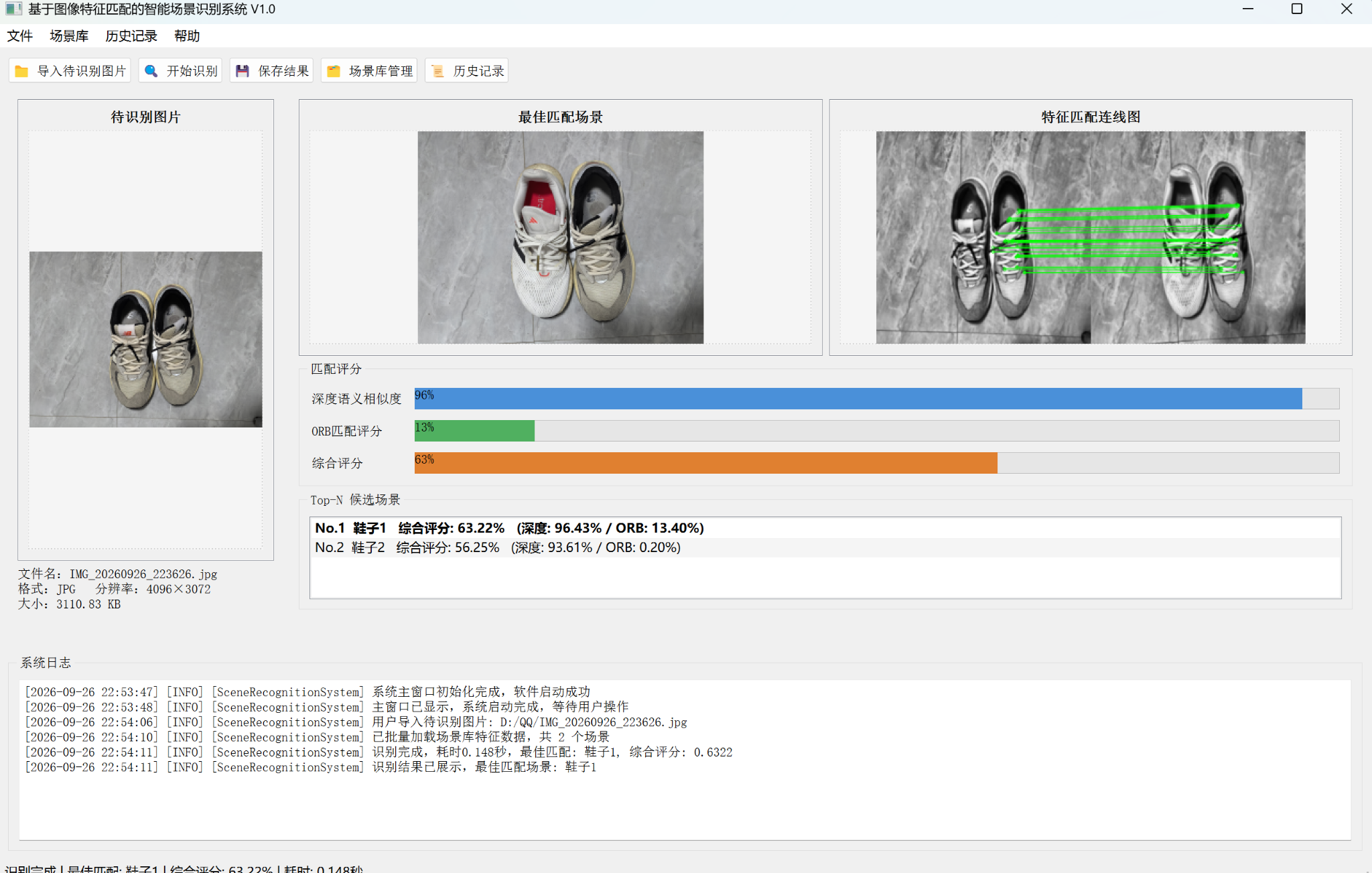
Task: Click the scroll icon for 历史记录
Action: pyautogui.click(x=437, y=71)
